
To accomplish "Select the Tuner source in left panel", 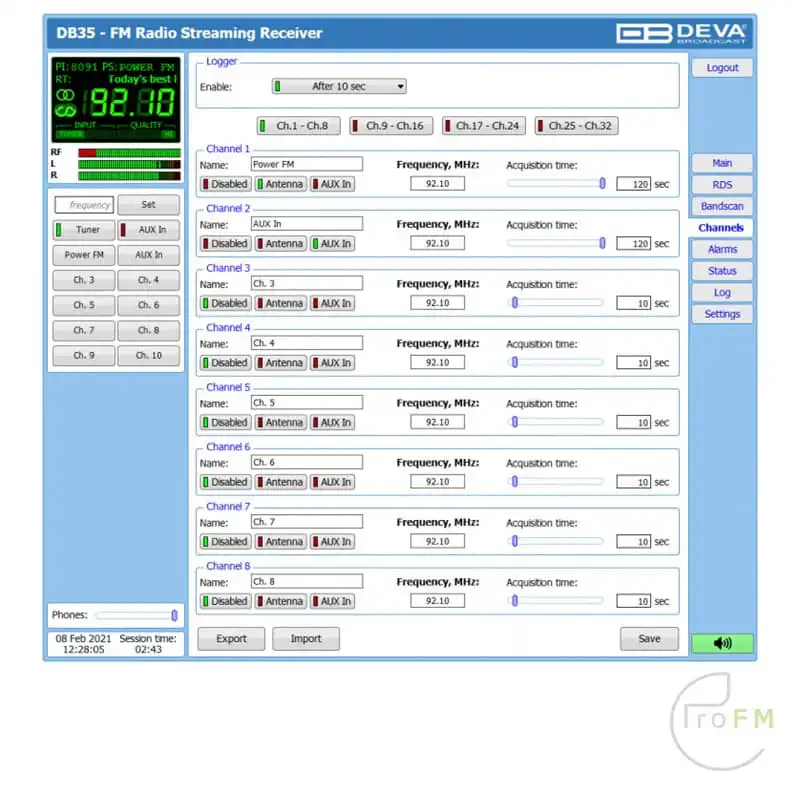I will 83,230.
